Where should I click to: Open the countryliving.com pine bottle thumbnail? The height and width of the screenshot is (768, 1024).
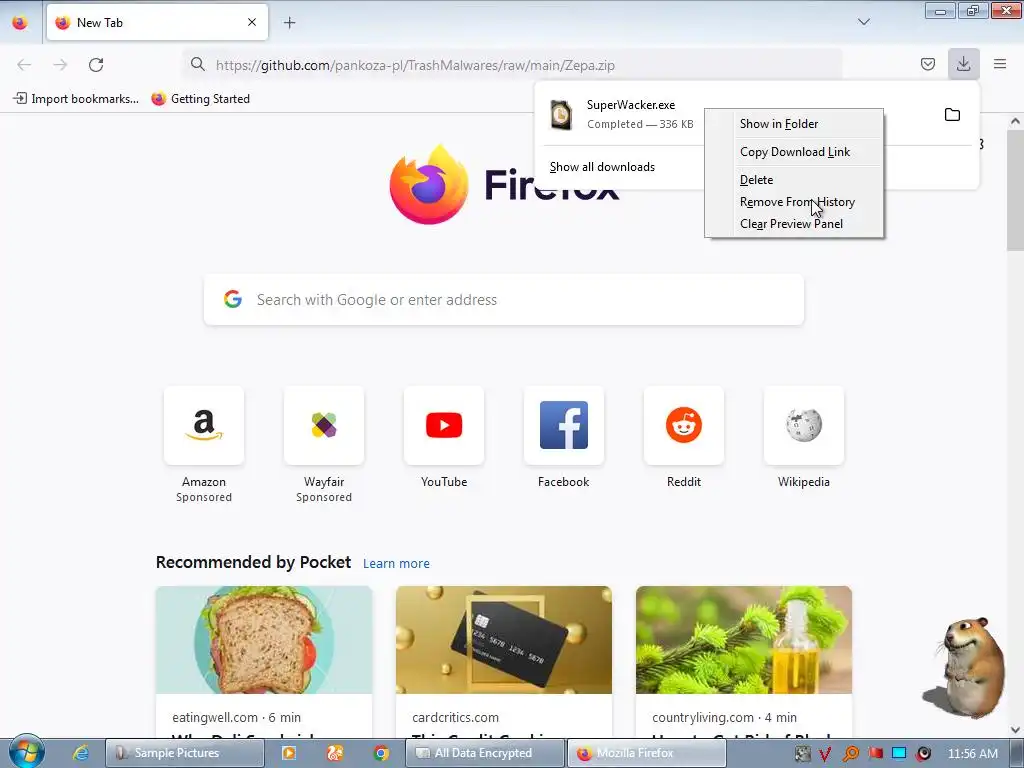pos(744,640)
